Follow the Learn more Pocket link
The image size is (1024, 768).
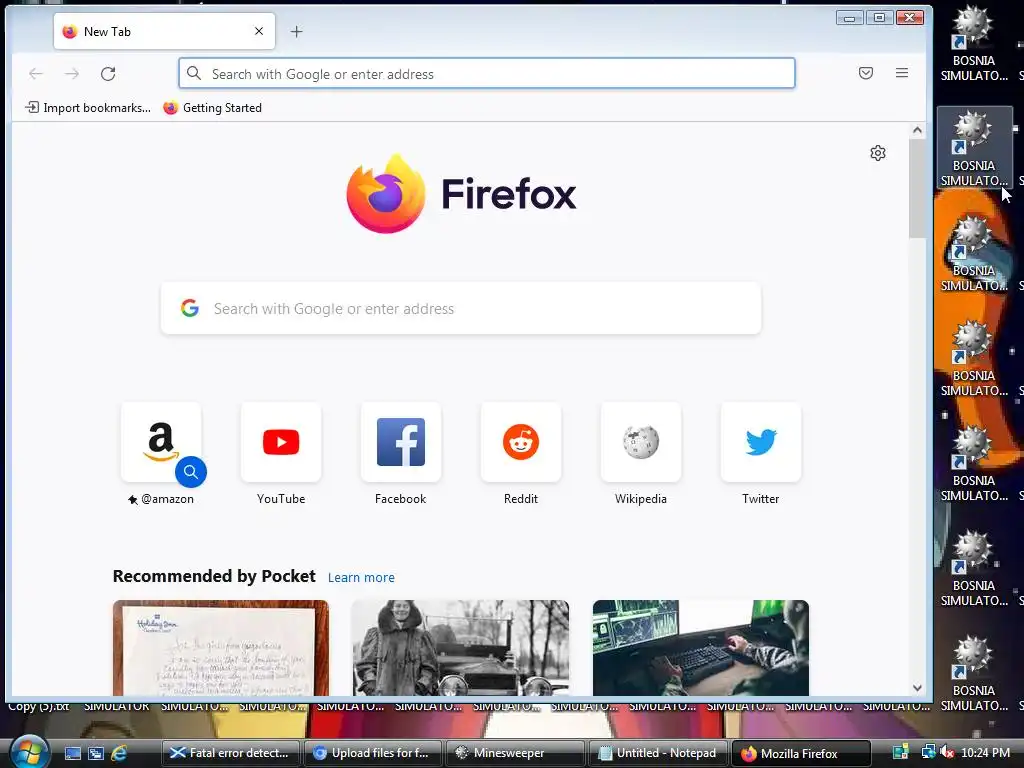pyautogui.click(x=361, y=577)
